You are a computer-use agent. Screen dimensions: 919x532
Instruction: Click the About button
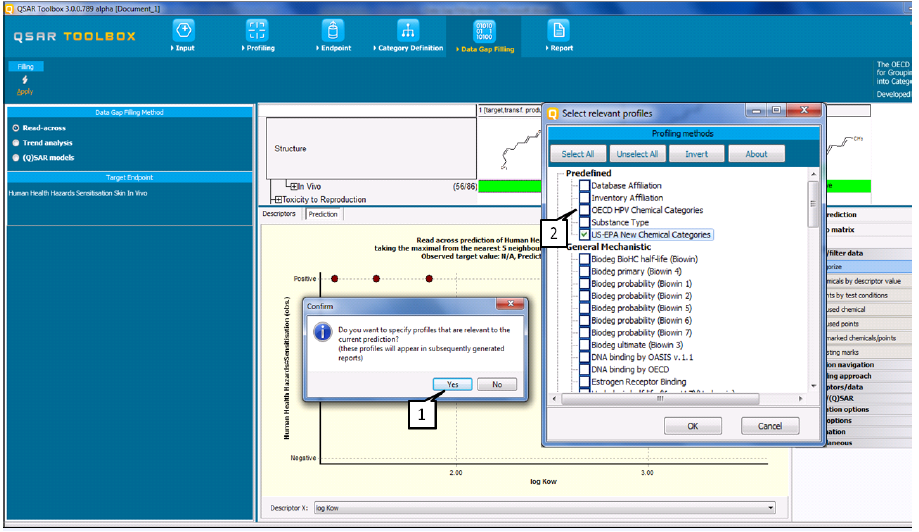(756, 154)
